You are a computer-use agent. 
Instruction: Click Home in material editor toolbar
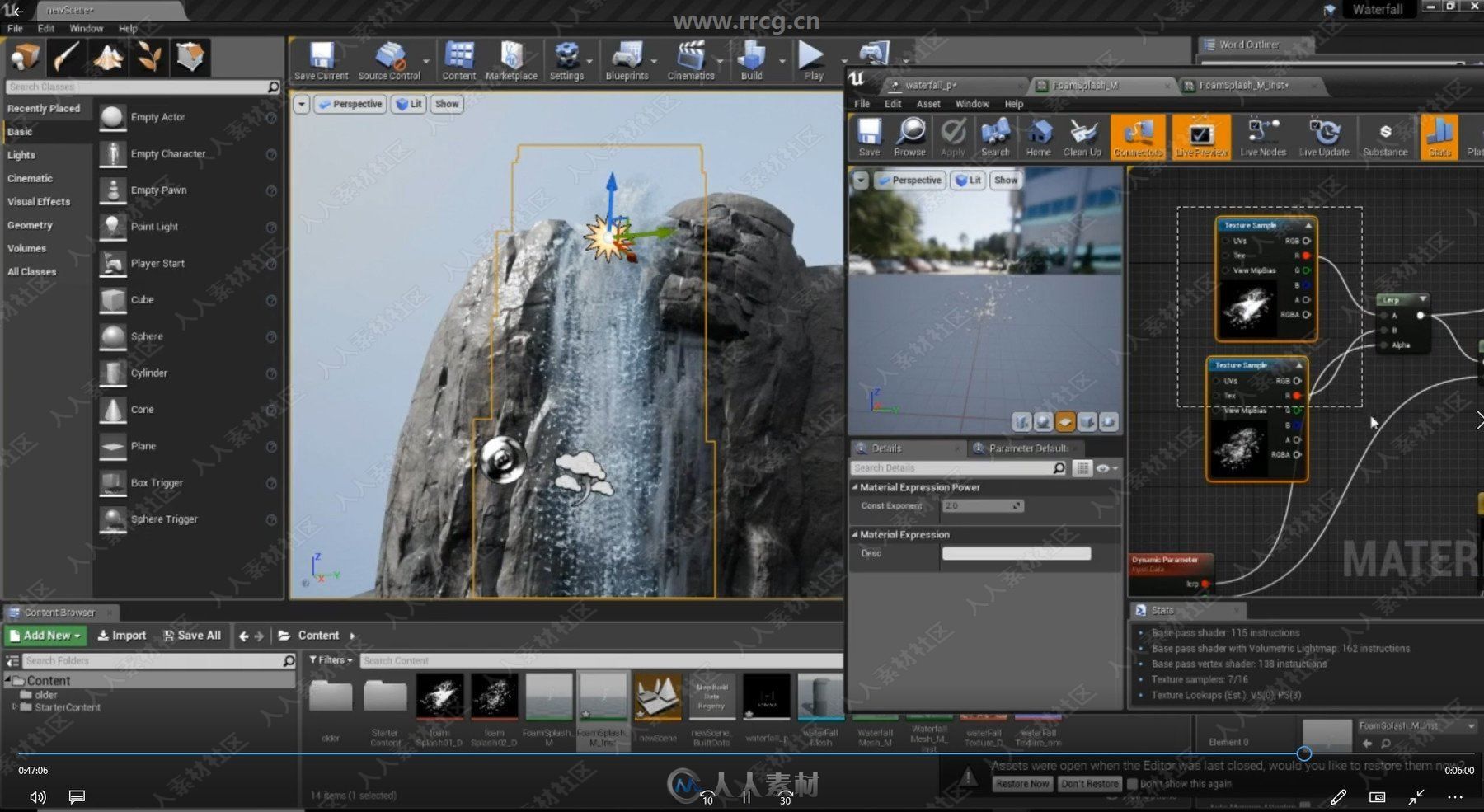click(1038, 137)
